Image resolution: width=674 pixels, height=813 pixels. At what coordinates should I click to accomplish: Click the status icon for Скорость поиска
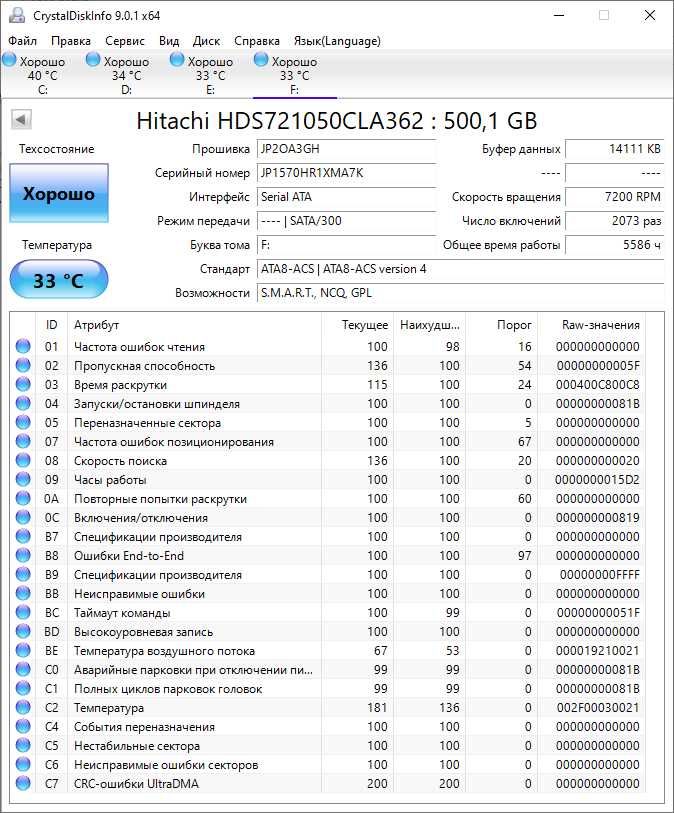pyautogui.click(x=23, y=460)
